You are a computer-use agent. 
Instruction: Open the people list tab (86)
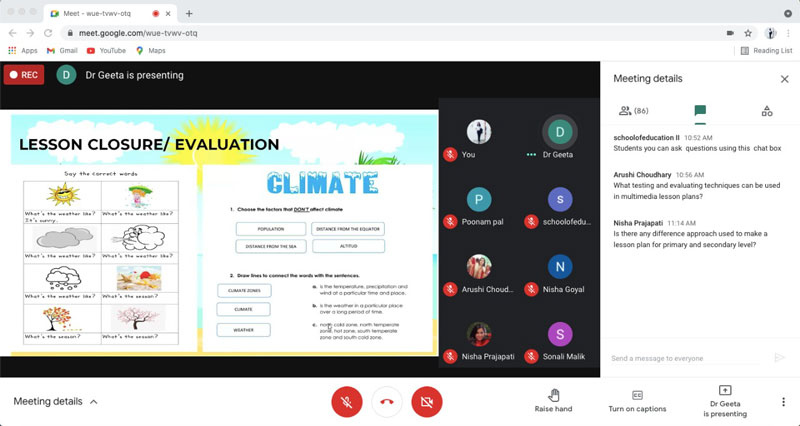pos(634,111)
